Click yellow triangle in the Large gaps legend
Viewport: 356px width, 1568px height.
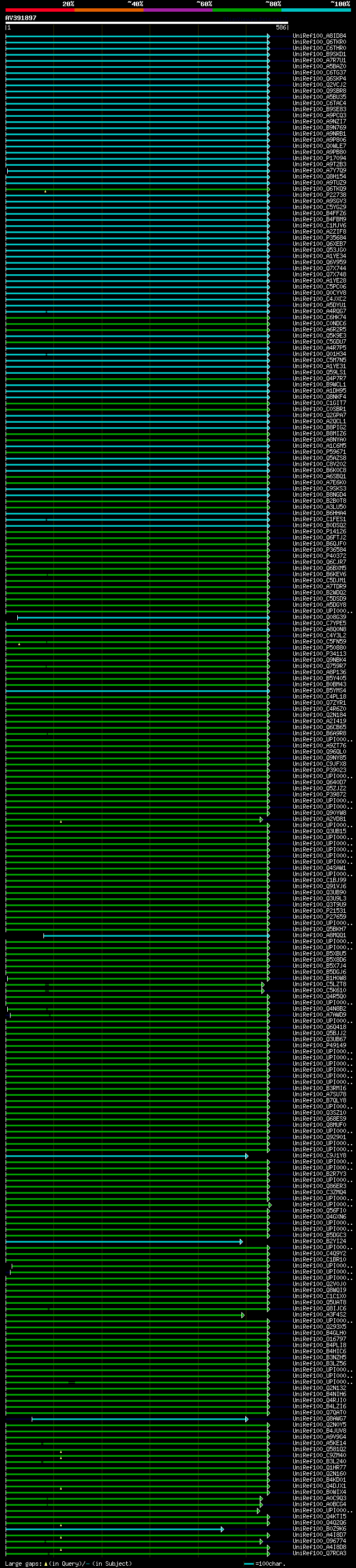point(46,1564)
